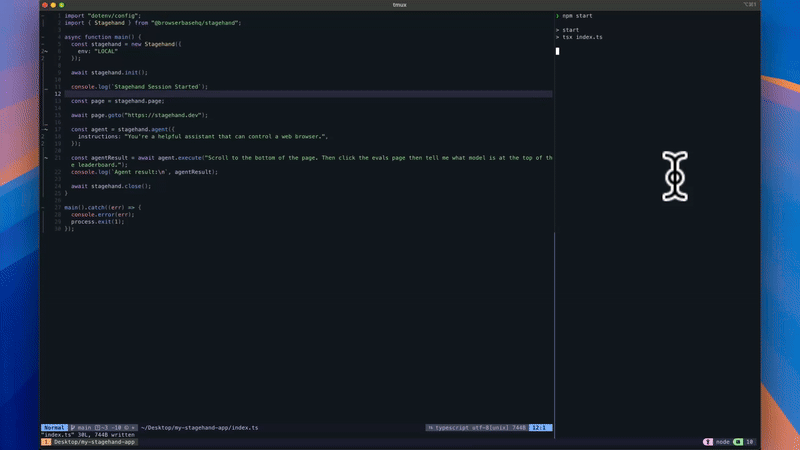
Task: Click the 'npm start' command line
Action: [577, 16]
